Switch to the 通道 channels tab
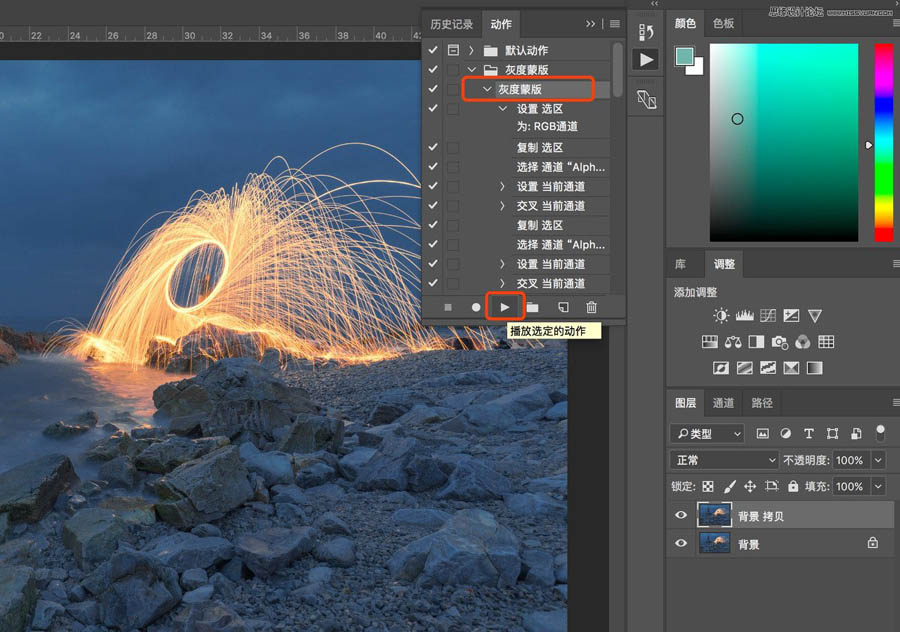Image resolution: width=900 pixels, height=632 pixels. [x=724, y=403]
